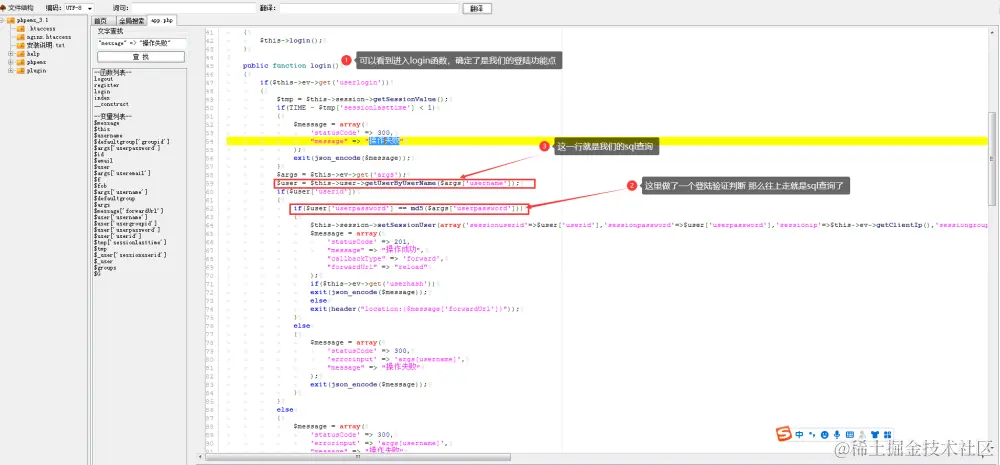Click the yellow highlighted line 54

[x=607, y=140]
